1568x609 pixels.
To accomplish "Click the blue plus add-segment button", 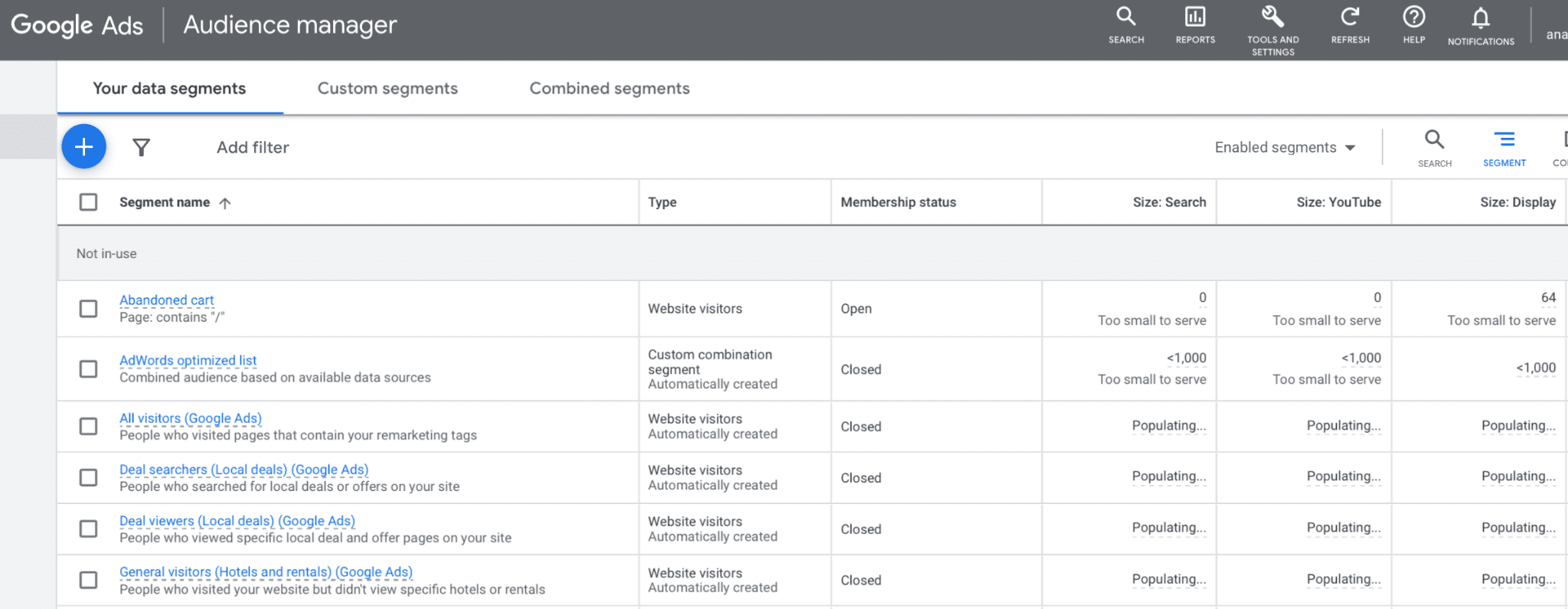I will coord(83,146).
